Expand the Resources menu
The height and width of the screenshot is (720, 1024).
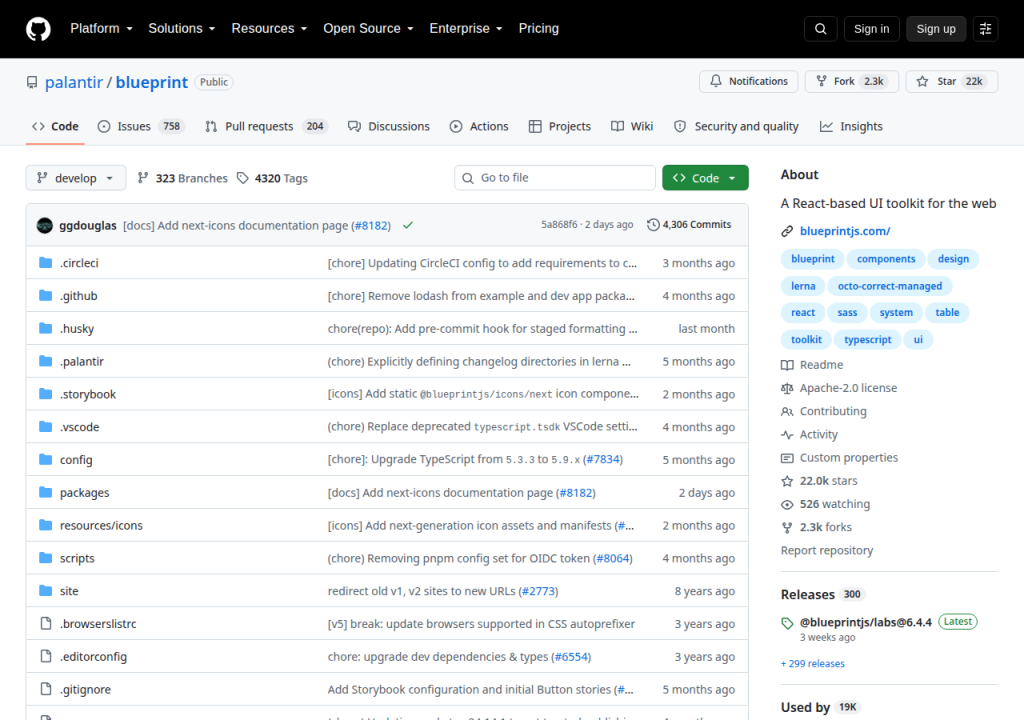[269, 29]
